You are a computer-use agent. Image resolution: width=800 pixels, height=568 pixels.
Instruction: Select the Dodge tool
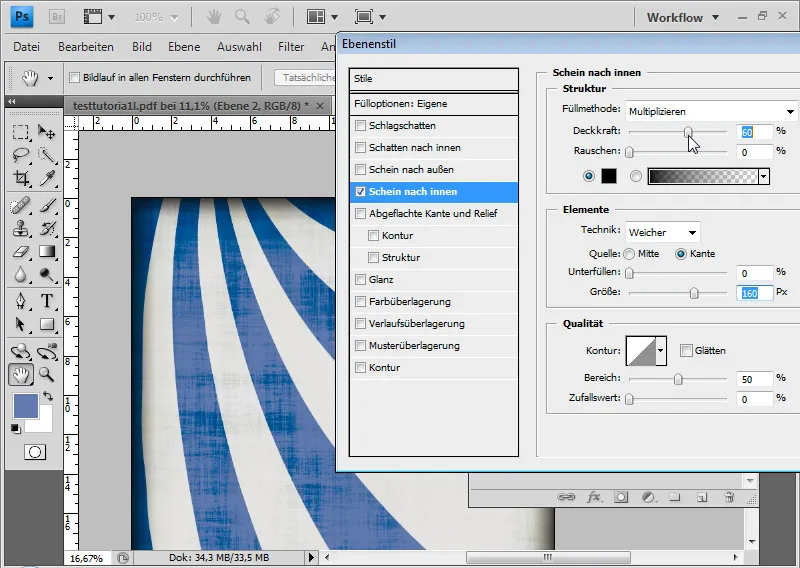[x=47, y=275]
